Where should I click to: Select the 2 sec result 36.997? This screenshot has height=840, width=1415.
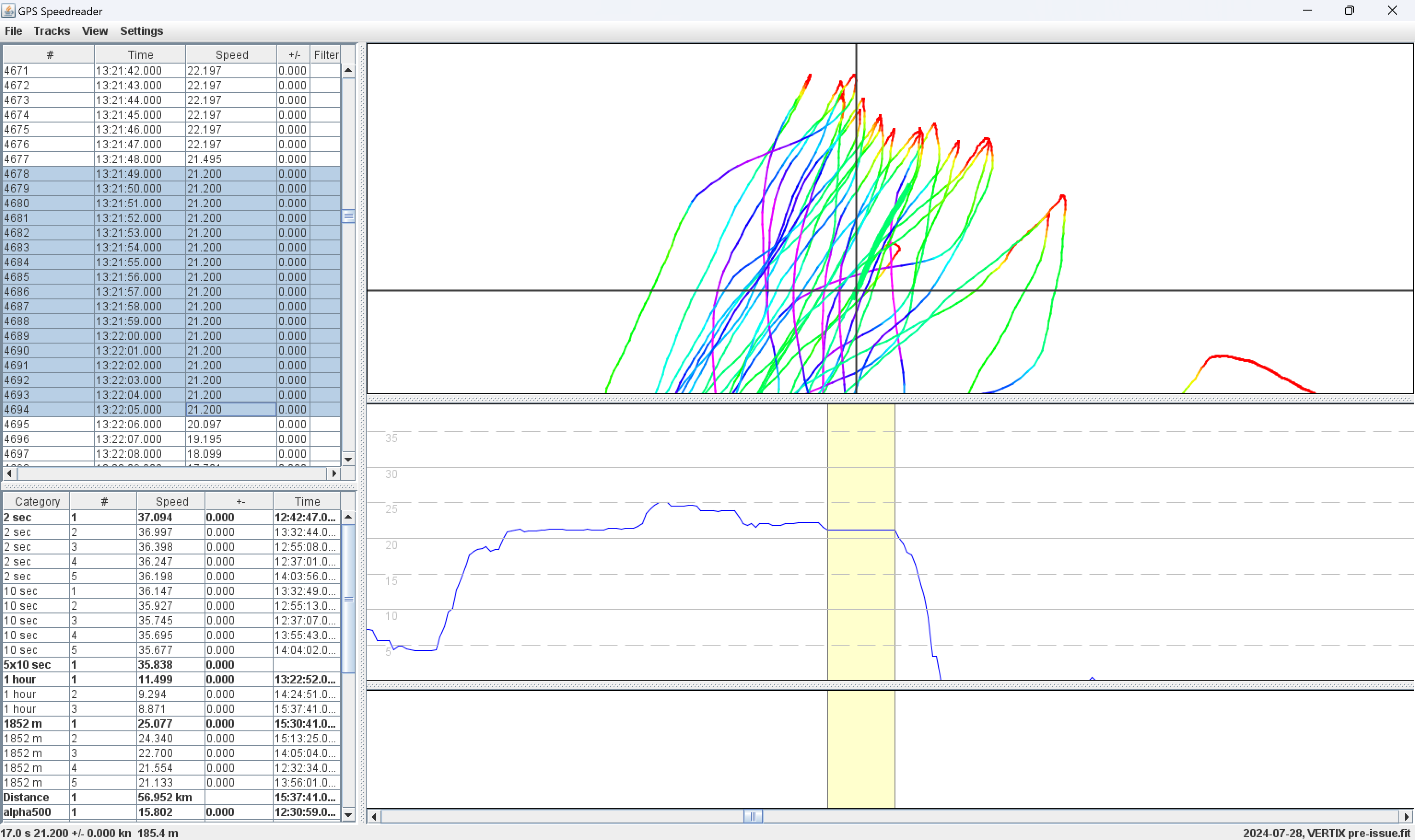coord(171,532)
